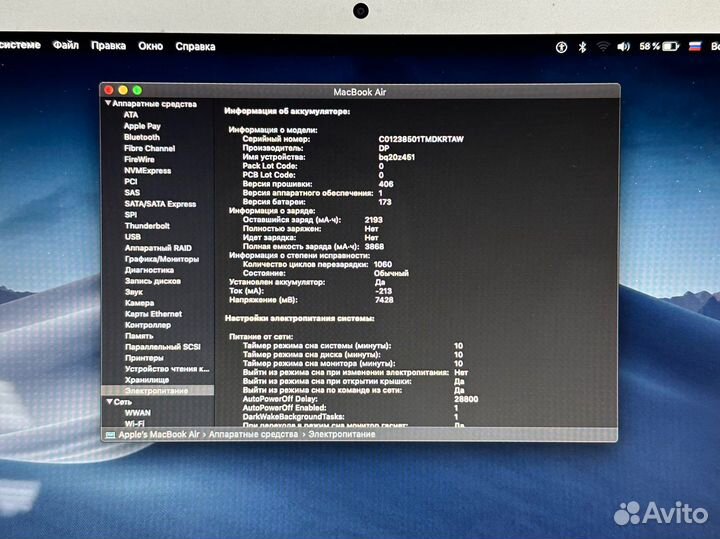Select Apple Pay in the sidebar
This screenshot has height=539, width=720.
pos(142,126)
